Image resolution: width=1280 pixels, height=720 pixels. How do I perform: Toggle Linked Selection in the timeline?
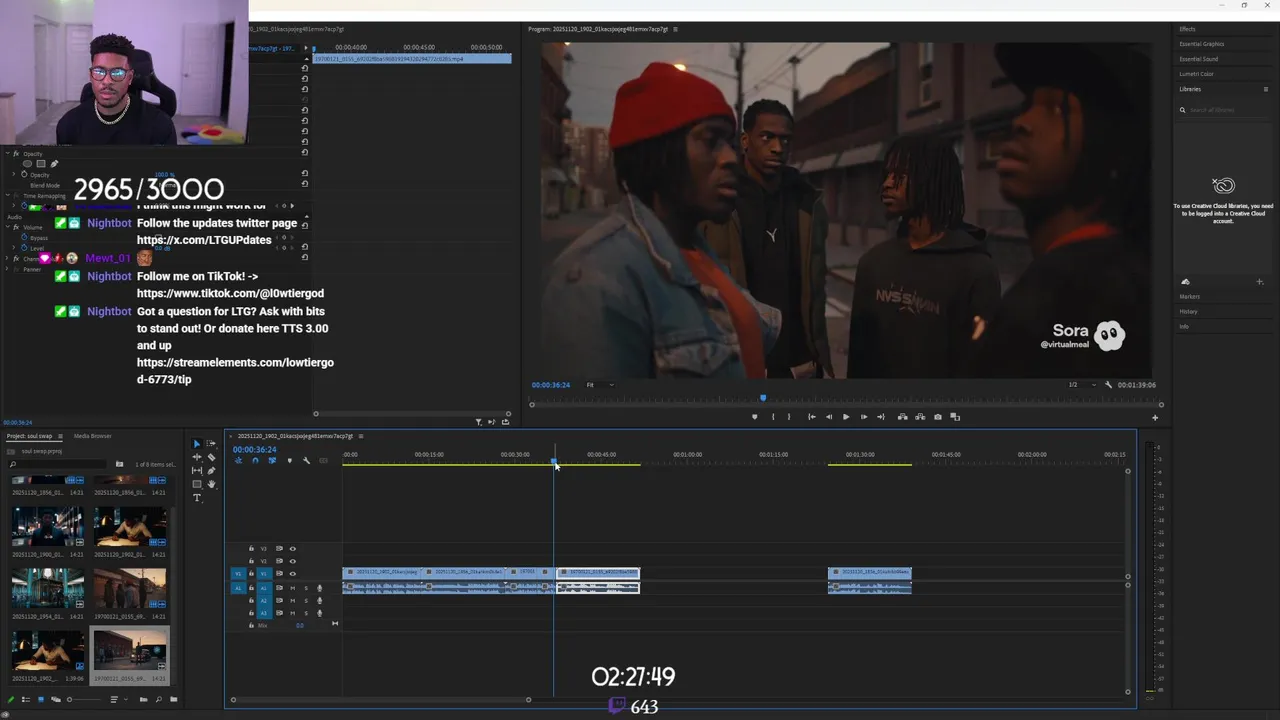pyautogui.click(x=272, y=460)
